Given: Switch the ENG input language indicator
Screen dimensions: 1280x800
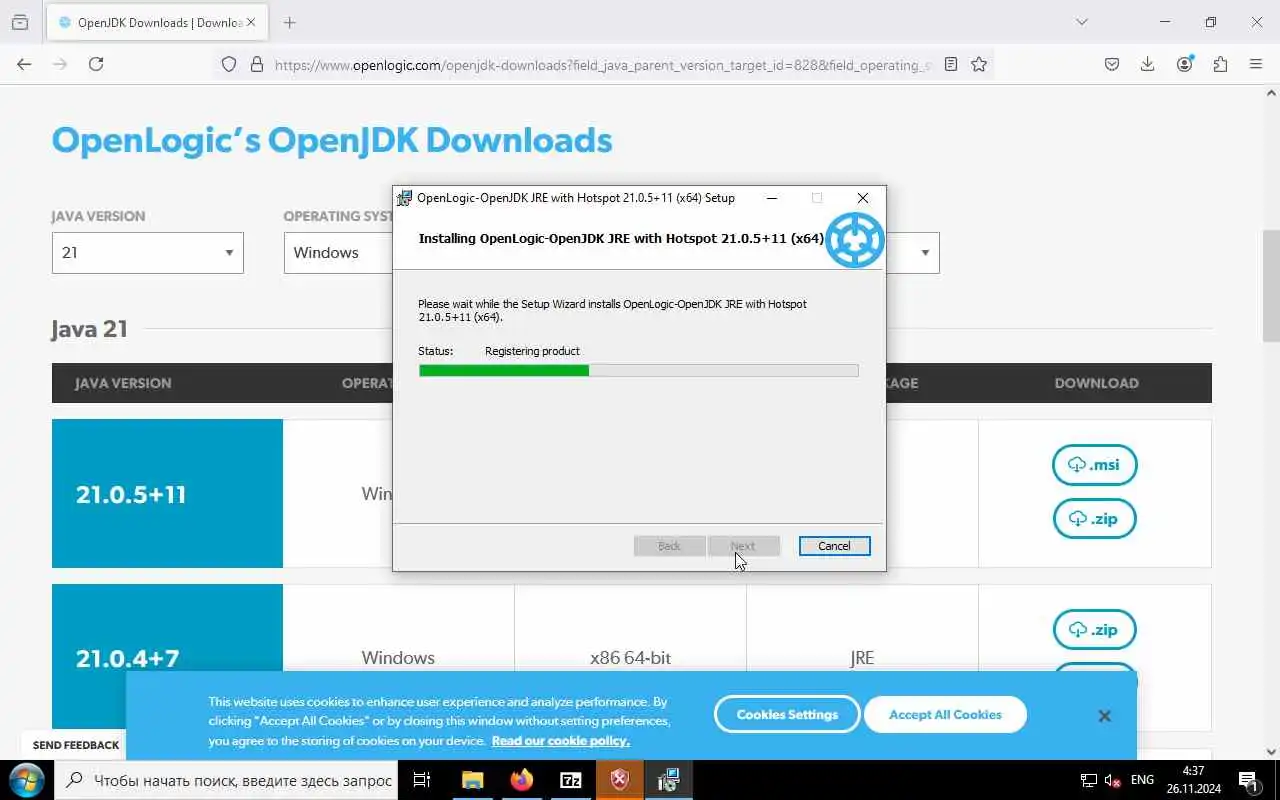Looking at the screenshot, I should [x=1142, y=780].
